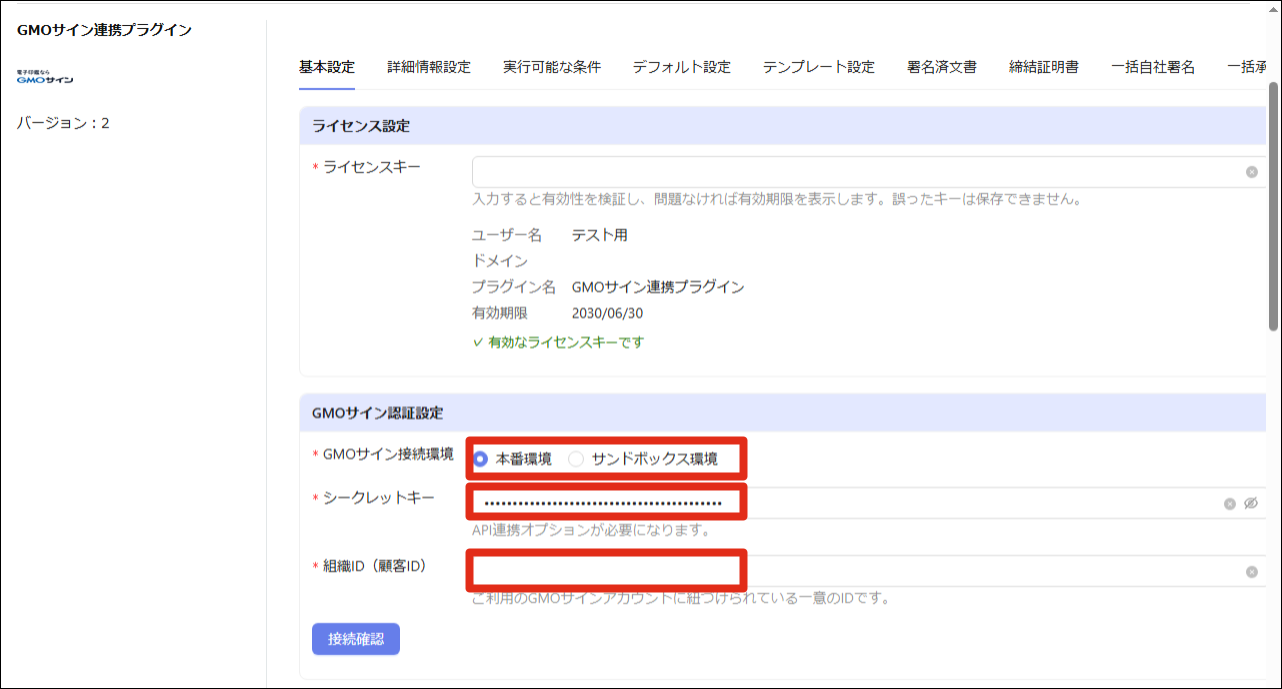Clear the 組織ID field with its X icon
Viewport: 1282px width, 689px height.
1251,572
